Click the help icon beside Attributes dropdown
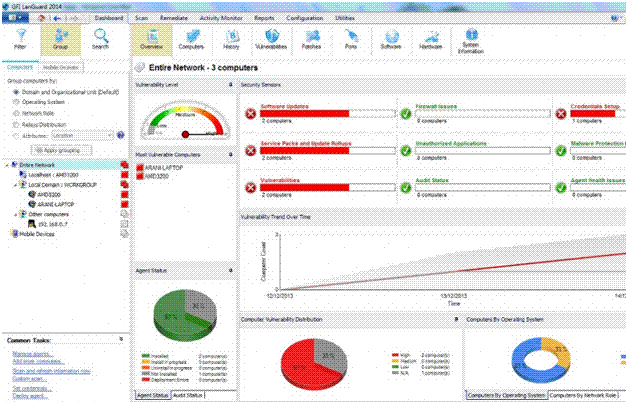Screen dimensions: 628x404 tap(121, 135)
